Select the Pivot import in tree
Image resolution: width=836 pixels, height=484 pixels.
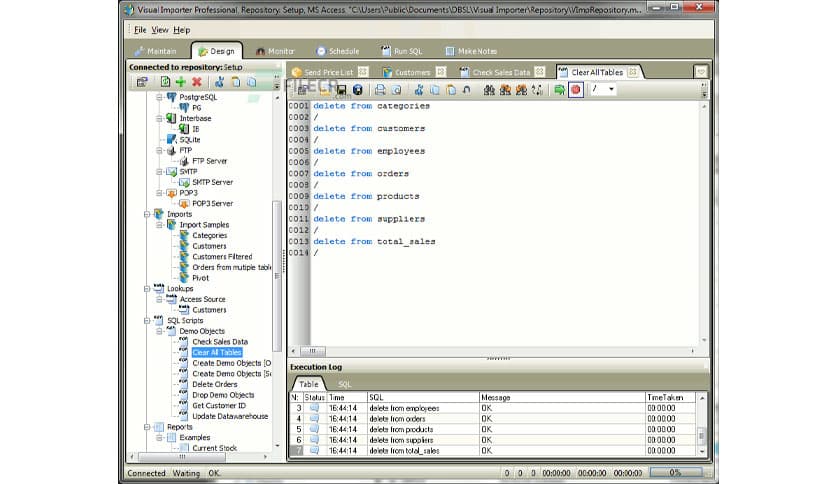pyautogui.click(x=200, y=278)
